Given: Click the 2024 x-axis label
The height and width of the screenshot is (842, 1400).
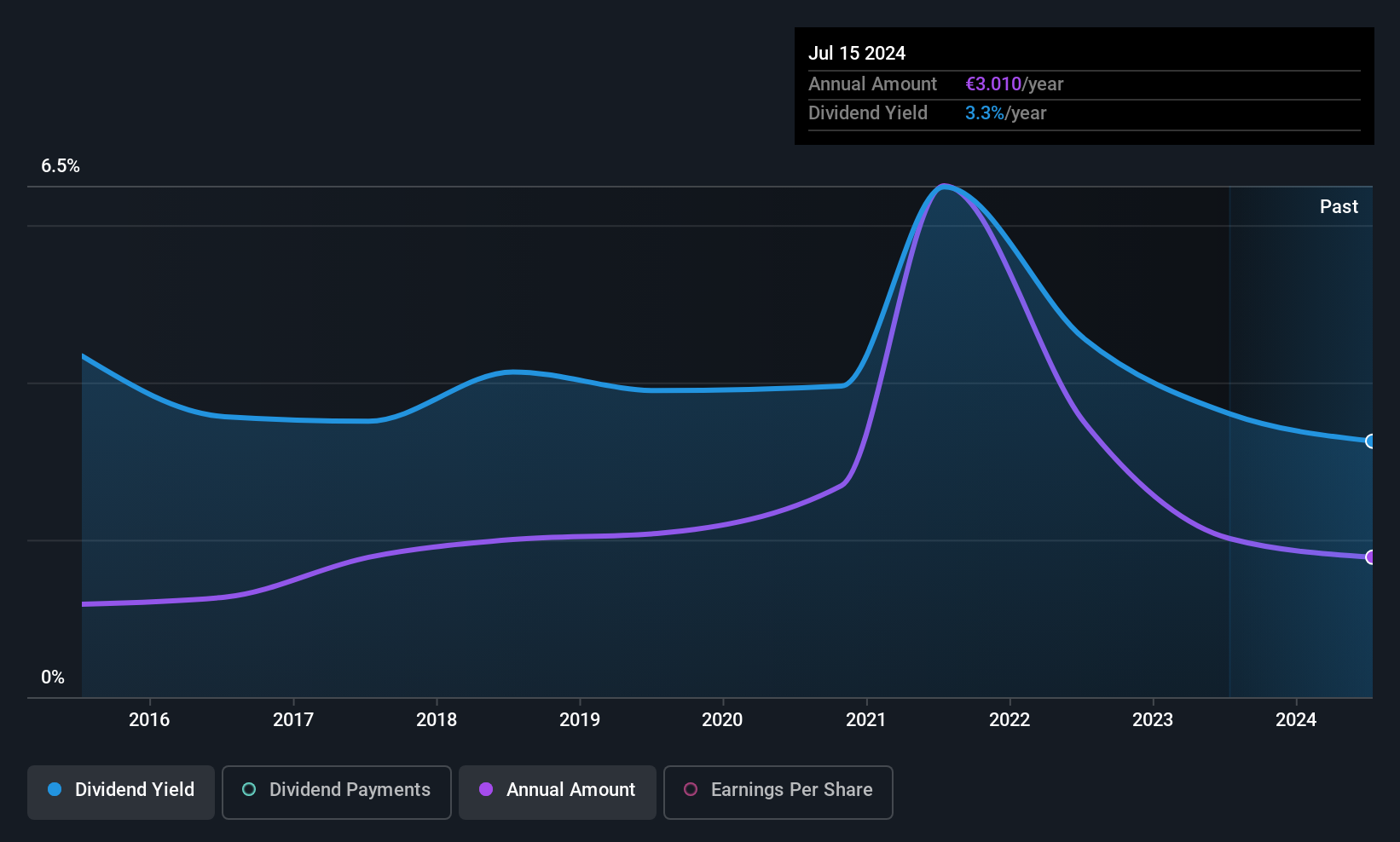Looking at the screenshot, I should 1296,719.
